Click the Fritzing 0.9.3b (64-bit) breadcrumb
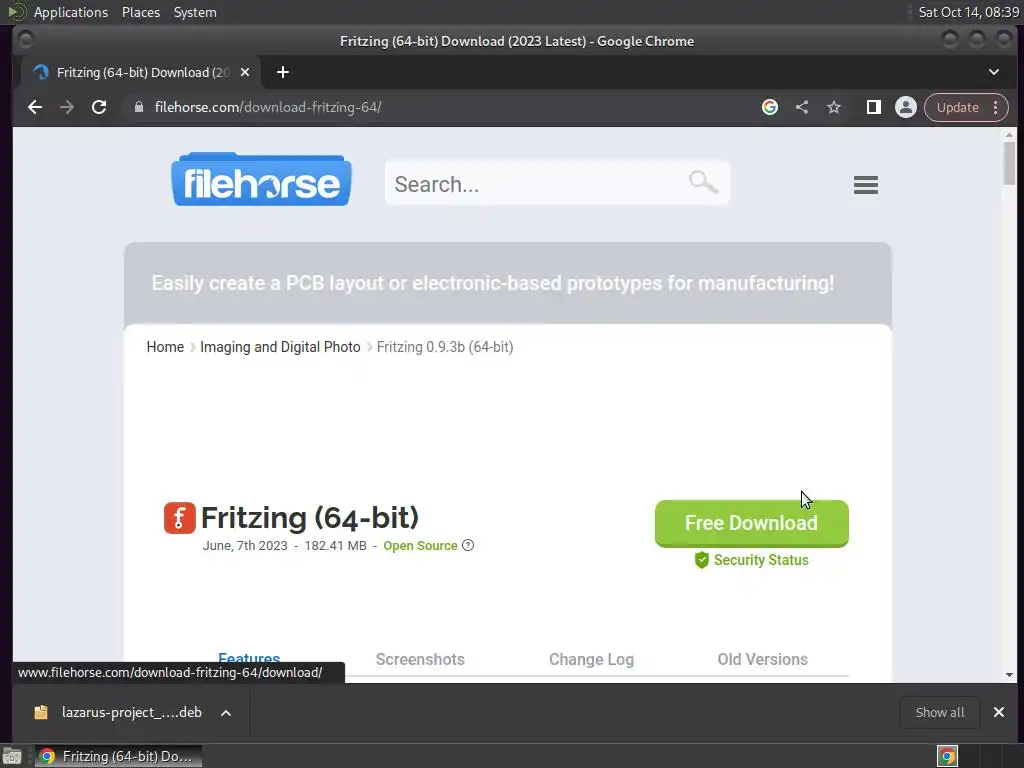This screenshot has width=1024, height=768. point(445,347)
